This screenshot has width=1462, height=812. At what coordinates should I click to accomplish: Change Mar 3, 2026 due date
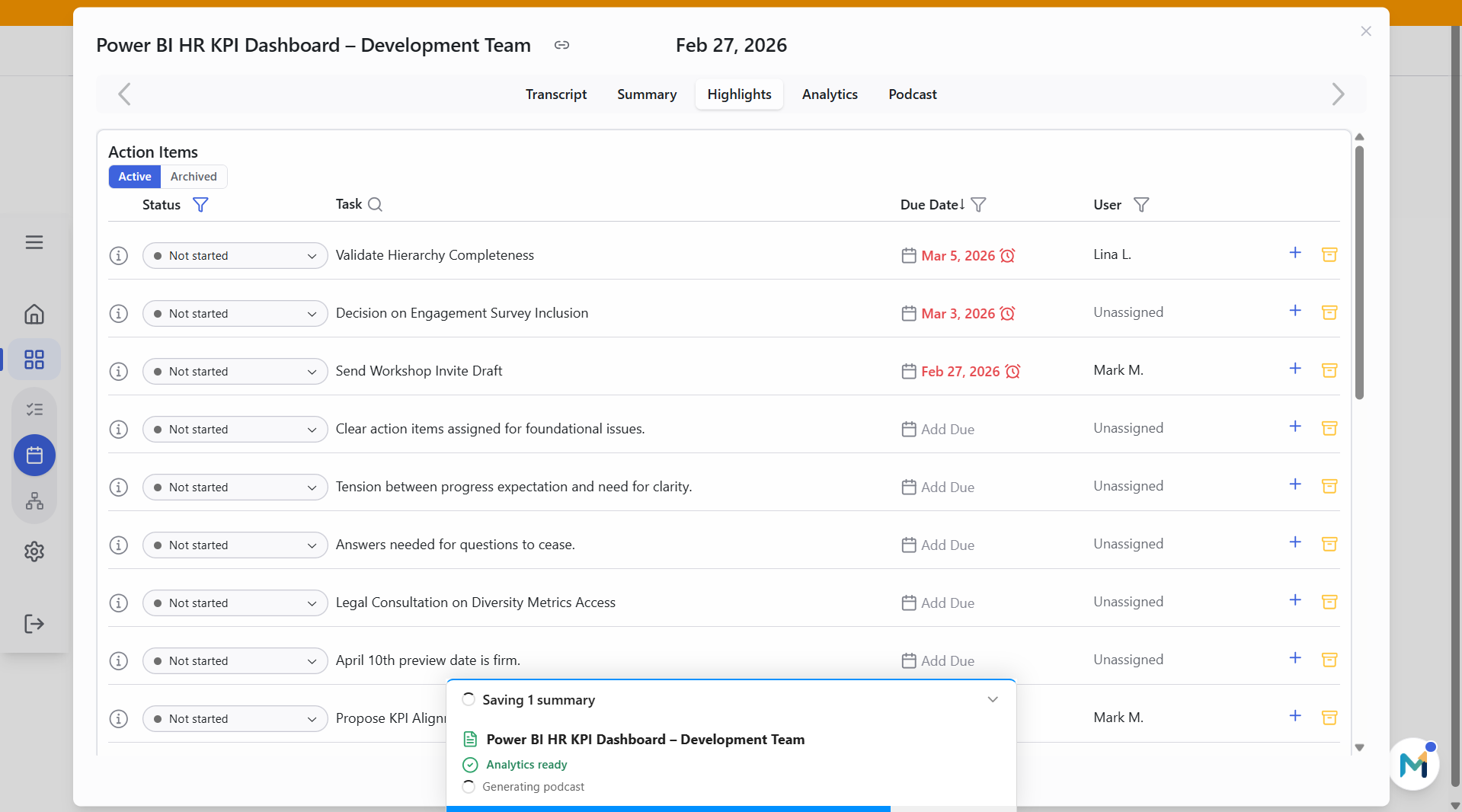click(958, 313)
